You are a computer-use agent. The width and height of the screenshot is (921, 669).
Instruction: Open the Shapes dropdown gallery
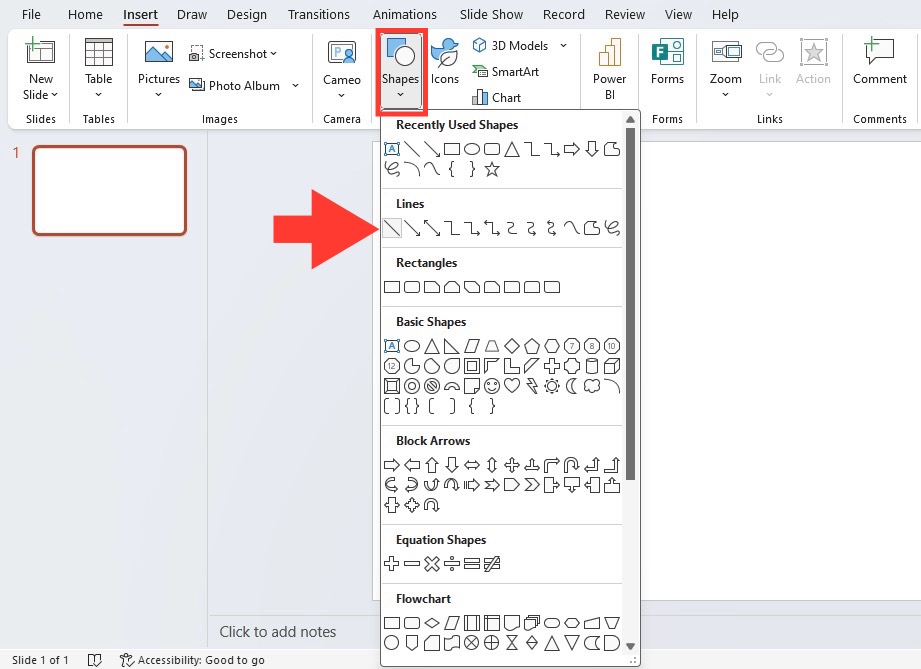pos(401,70)
